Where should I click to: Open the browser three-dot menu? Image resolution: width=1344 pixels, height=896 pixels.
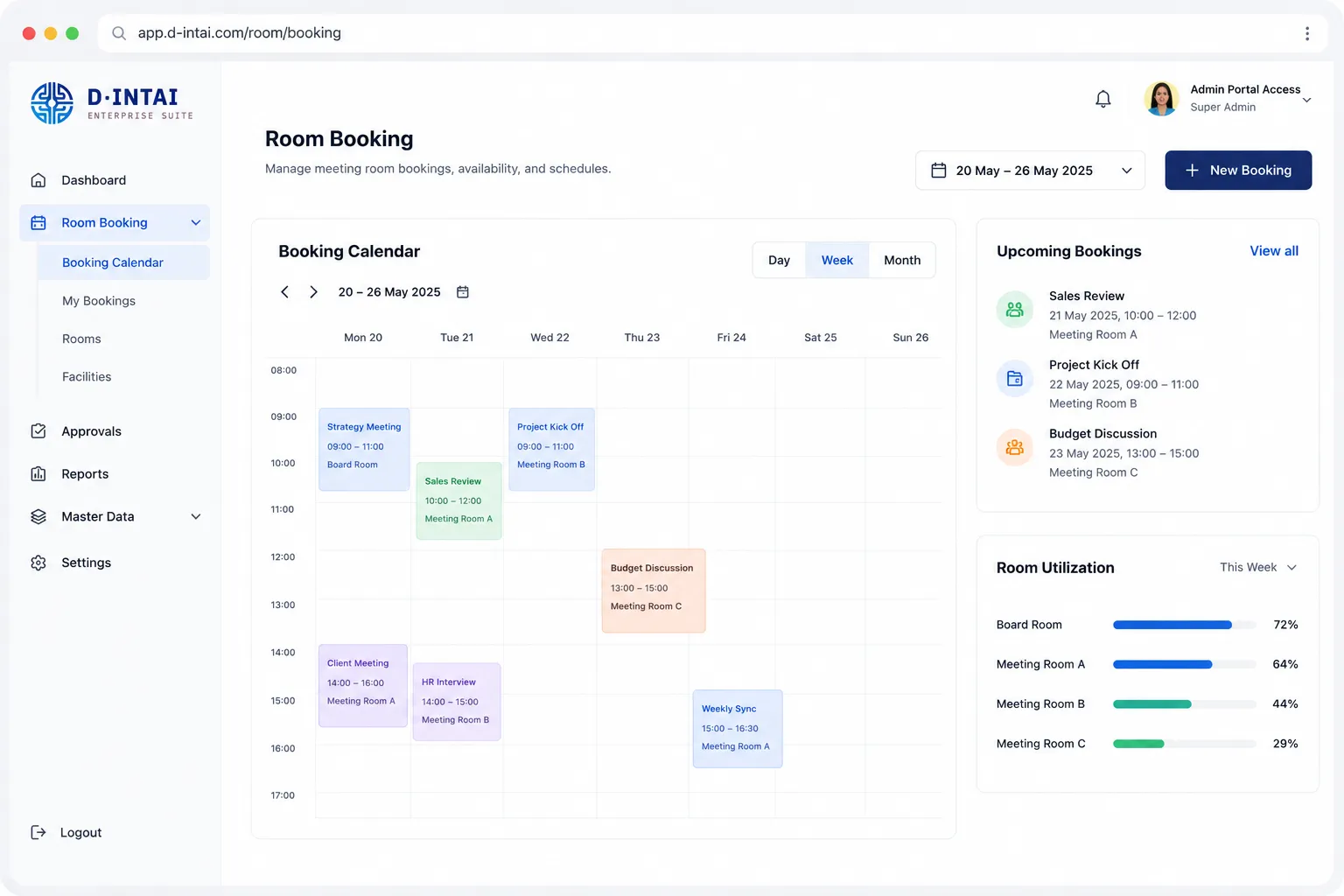(1307, 33)
